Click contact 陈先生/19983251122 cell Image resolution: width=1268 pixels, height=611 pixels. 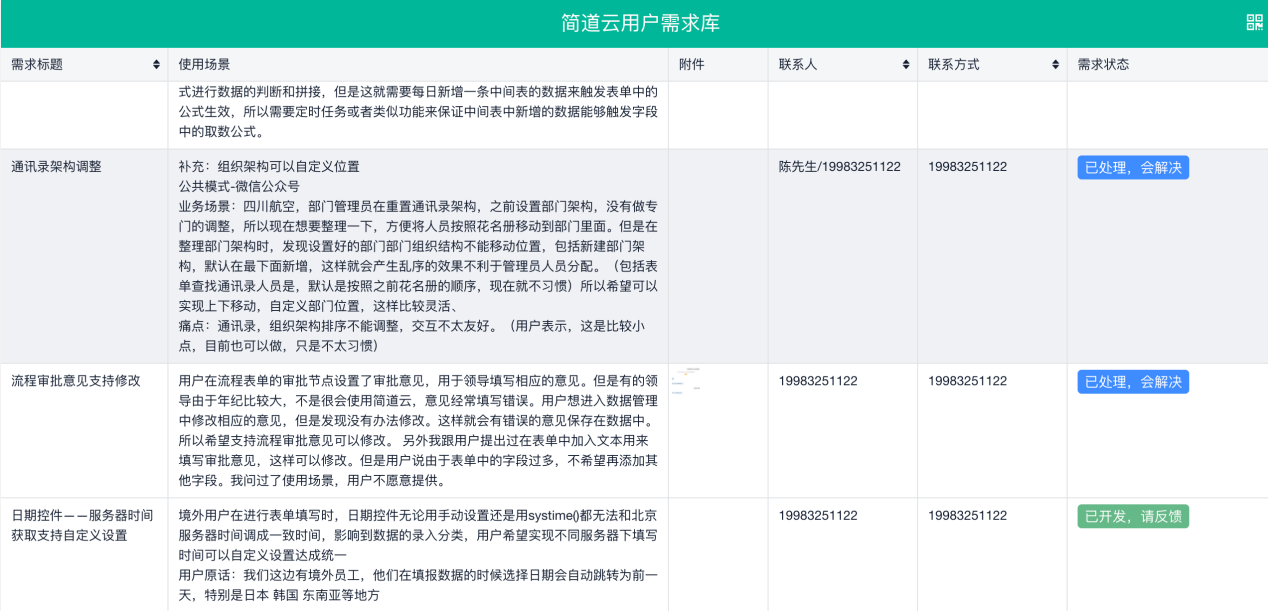(839, 167)
